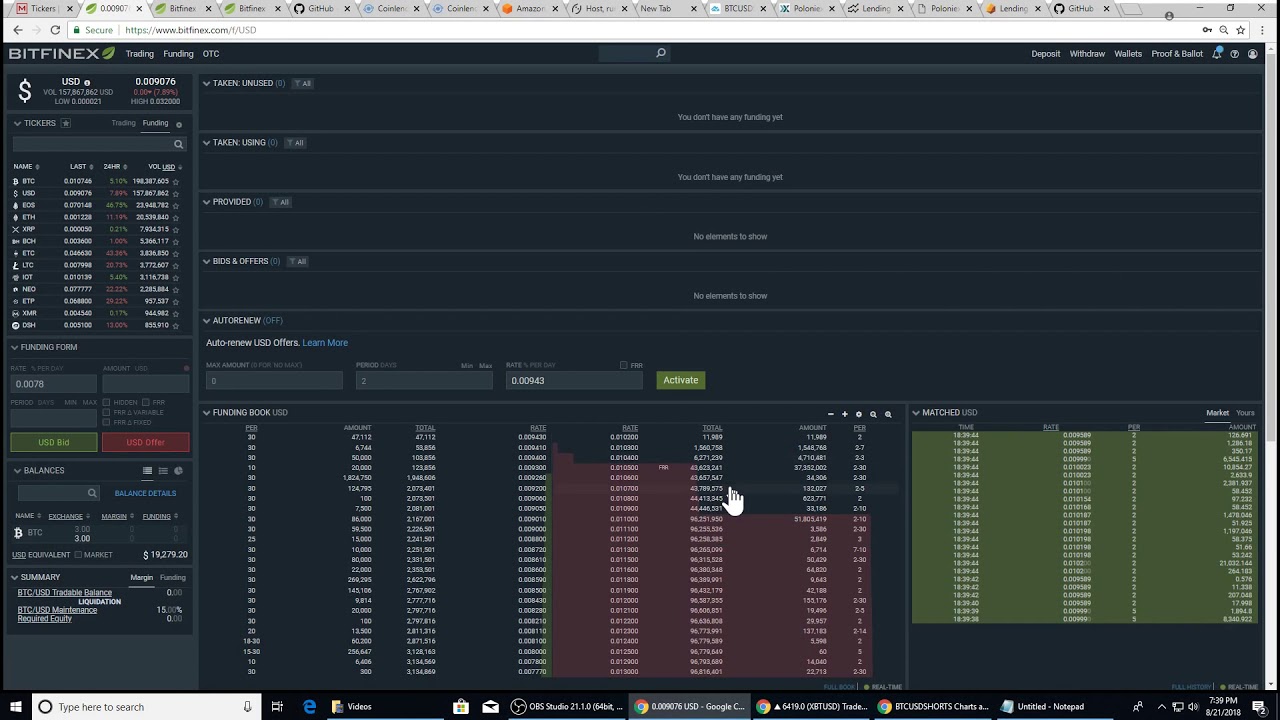Click the Activate autorenew button
1280x720 pixels.
click(680, 380)
